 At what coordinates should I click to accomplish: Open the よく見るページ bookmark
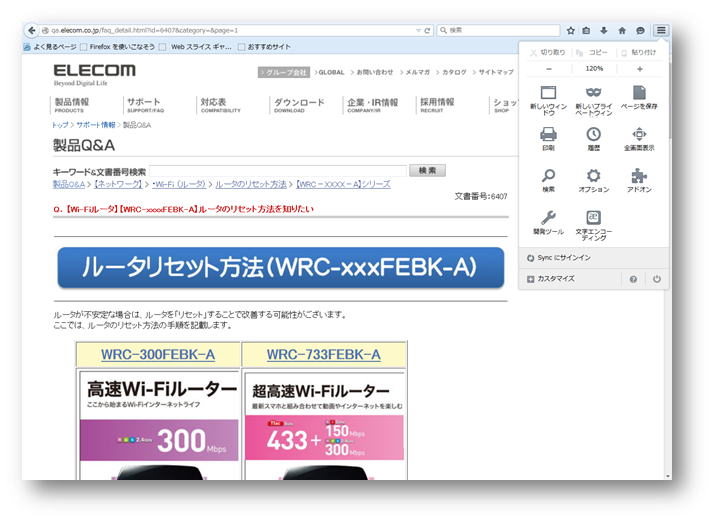(50, 46)
